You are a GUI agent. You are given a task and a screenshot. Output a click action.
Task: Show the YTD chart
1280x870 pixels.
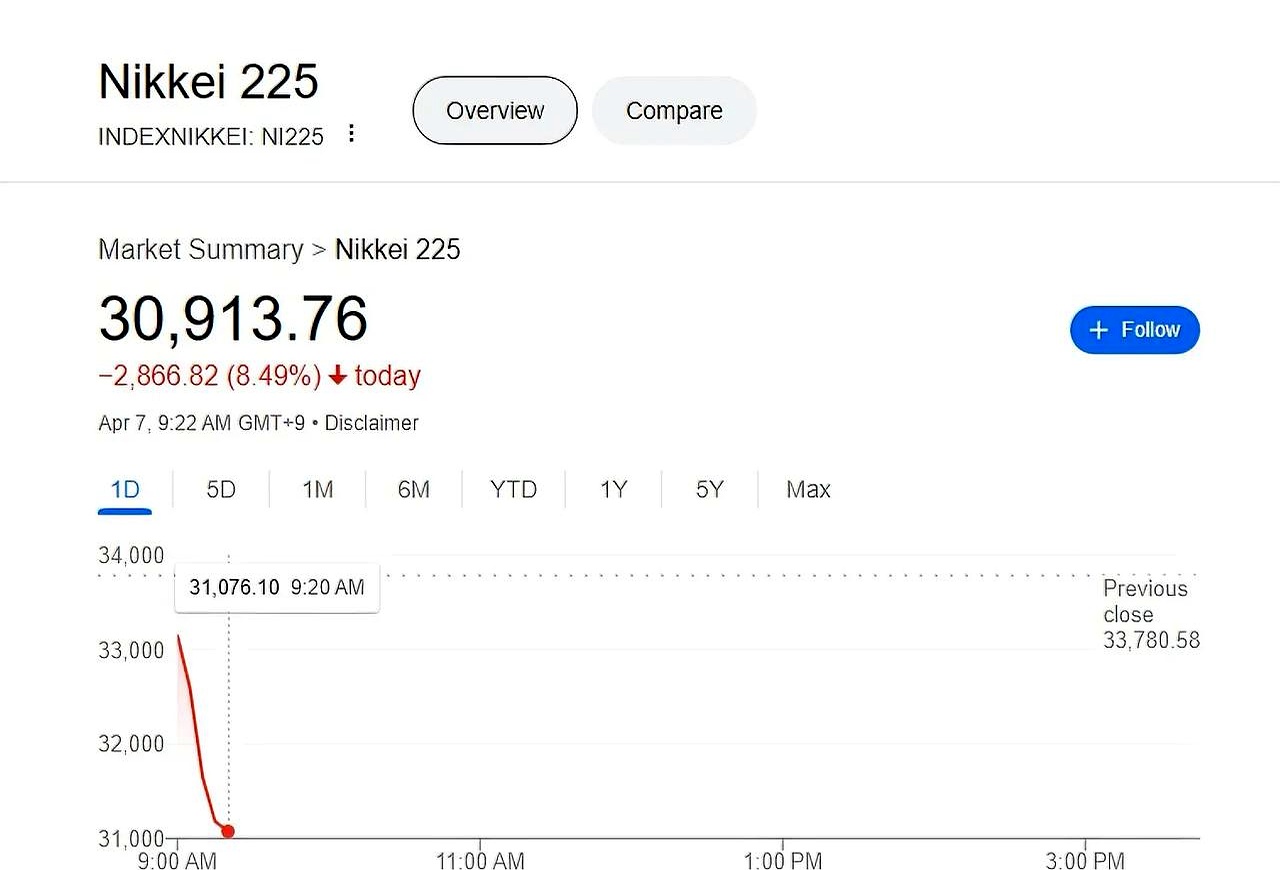pyautogui.click(x=513, y=489)
